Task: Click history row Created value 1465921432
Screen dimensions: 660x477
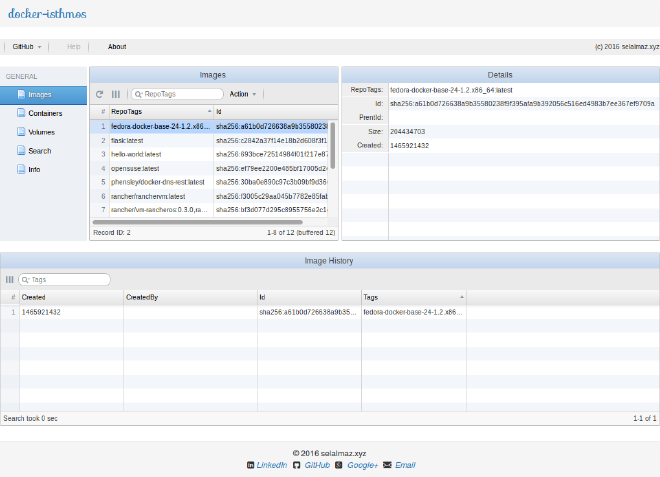Action: (x=41, y=312)
